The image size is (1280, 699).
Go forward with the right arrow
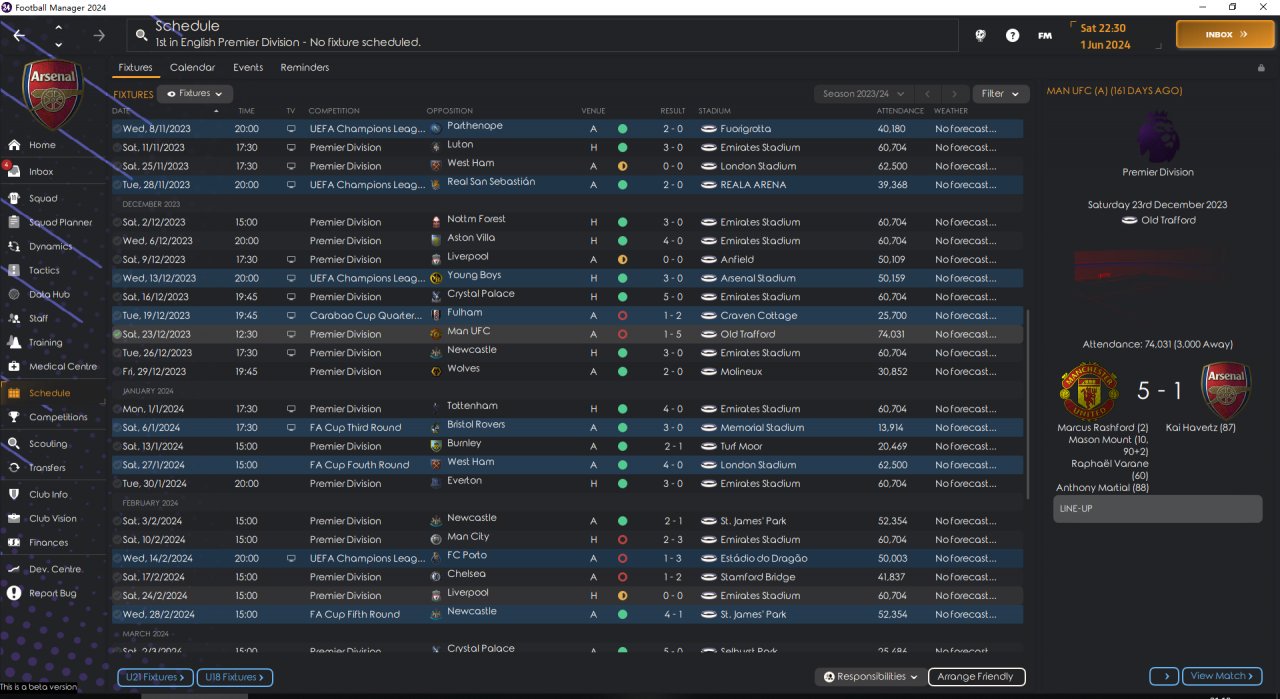pos(99,35)
